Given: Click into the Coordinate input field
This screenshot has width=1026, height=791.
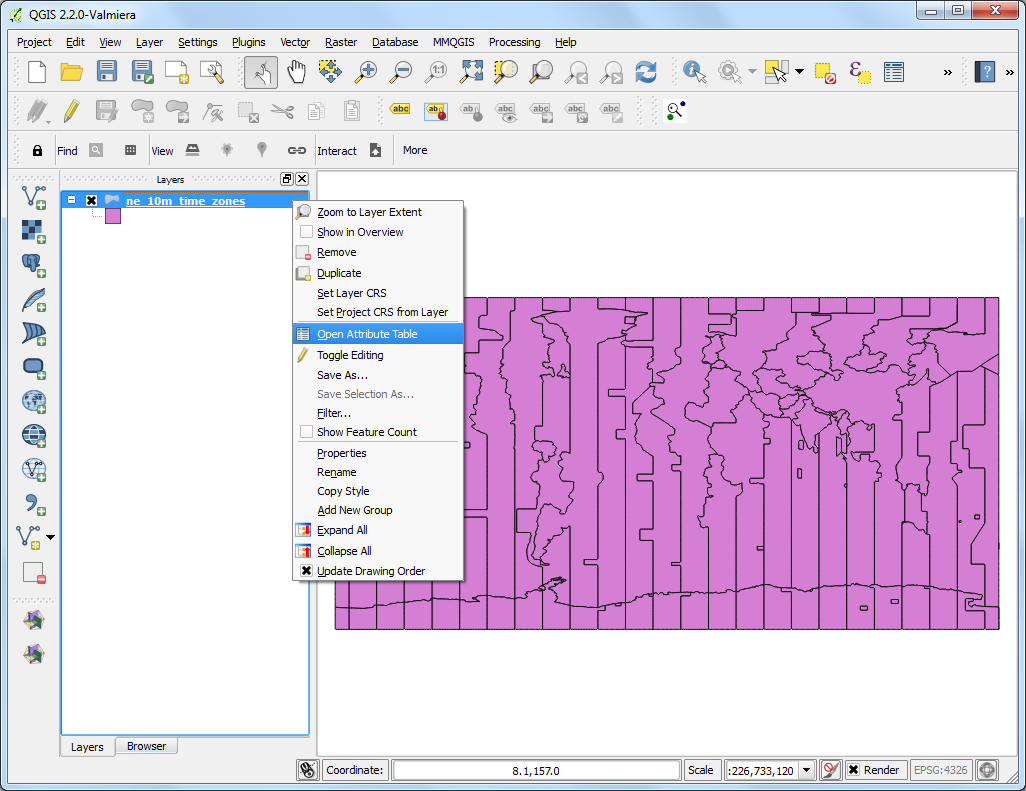Looking at the screenshot, I should [535, 770].
